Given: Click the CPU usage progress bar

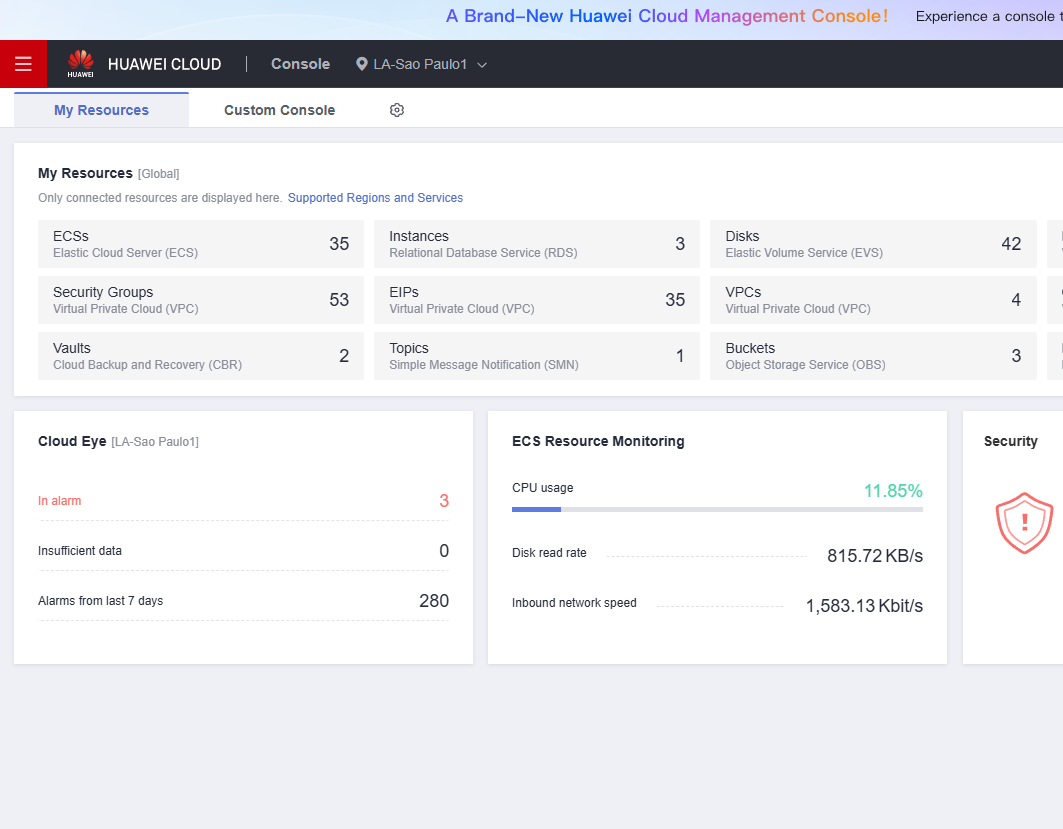Looking at the screenshot, I should click(x=717, y=509).
